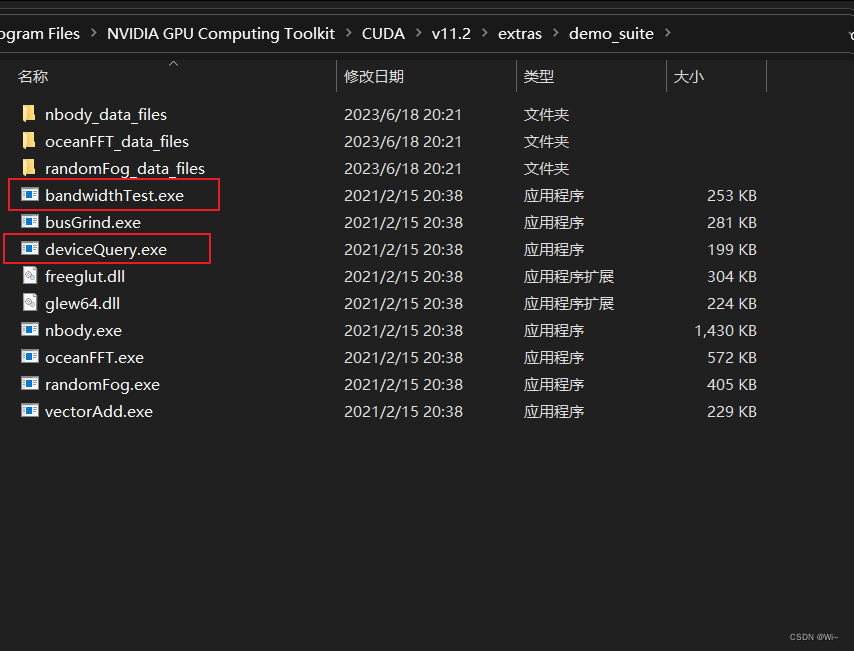Viewport: 854px width, 651px height.
Task: Select the randomFog_data_files folder icon
Action: pos(29,168)
